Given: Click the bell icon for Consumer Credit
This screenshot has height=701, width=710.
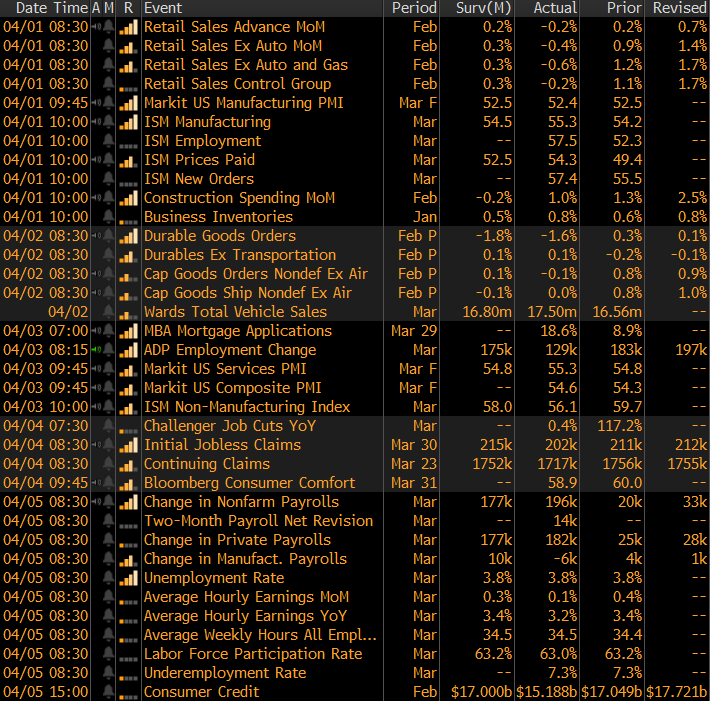Looking at the screenshot, I should click(x=107, y=692).
